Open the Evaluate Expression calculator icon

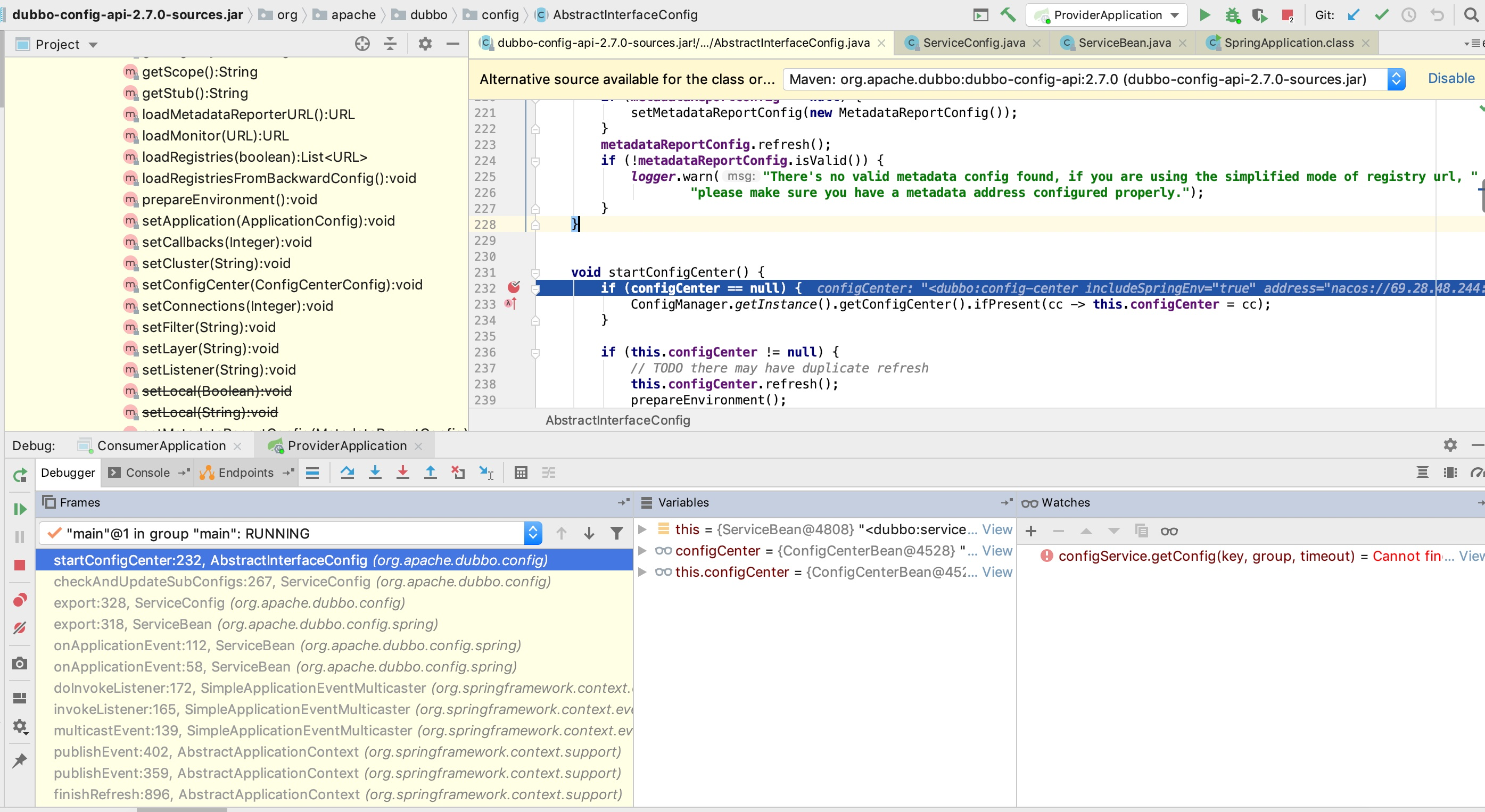click(x=521, y=473)
